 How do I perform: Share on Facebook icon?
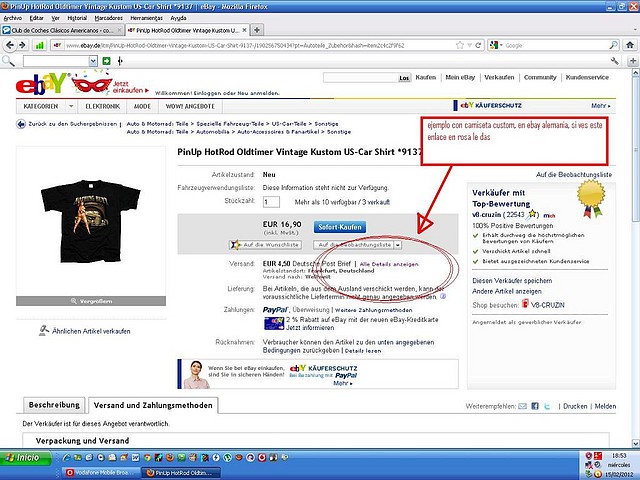(x=535, y=406)
